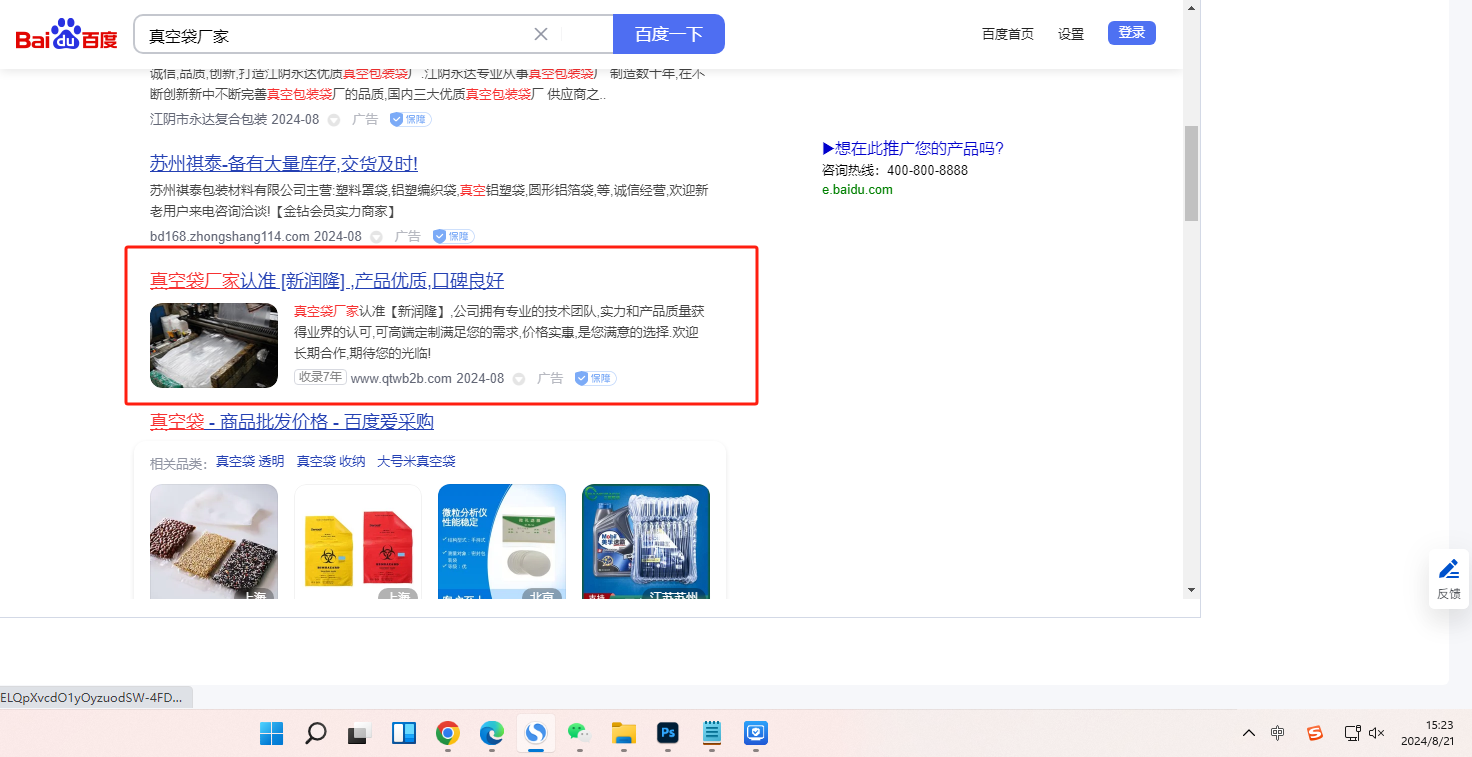Click the muted volume tray icon

1376,733
